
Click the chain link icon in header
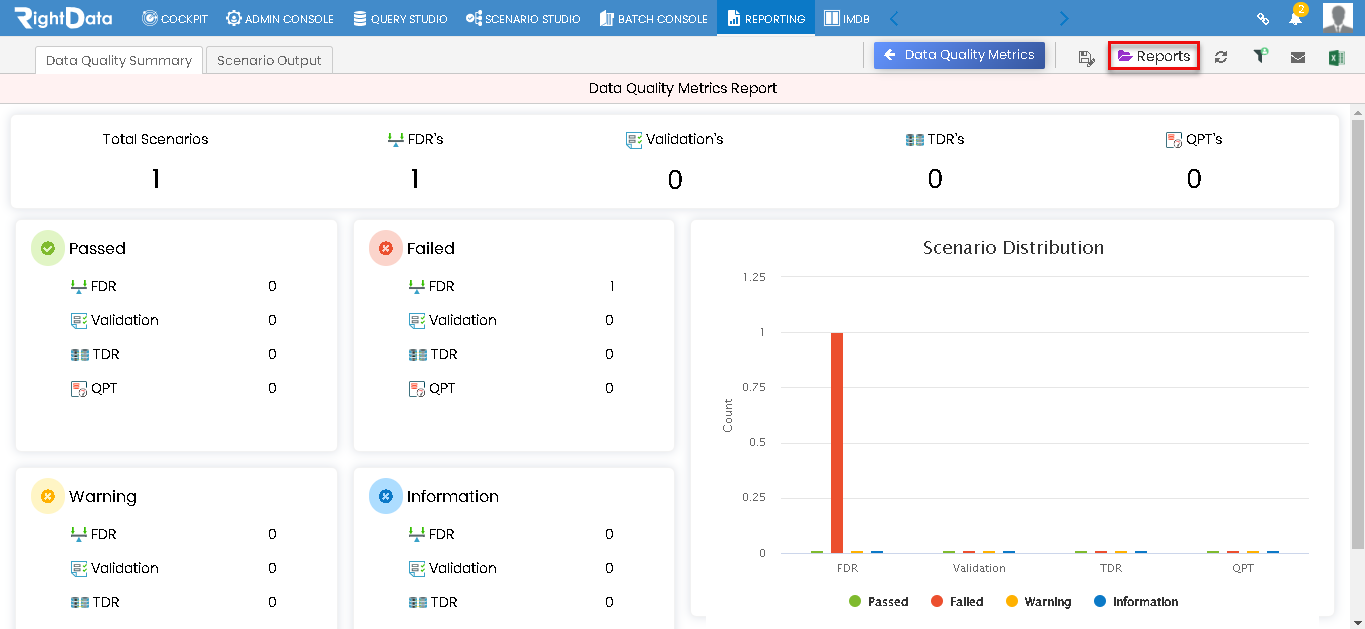point(1263,18)
